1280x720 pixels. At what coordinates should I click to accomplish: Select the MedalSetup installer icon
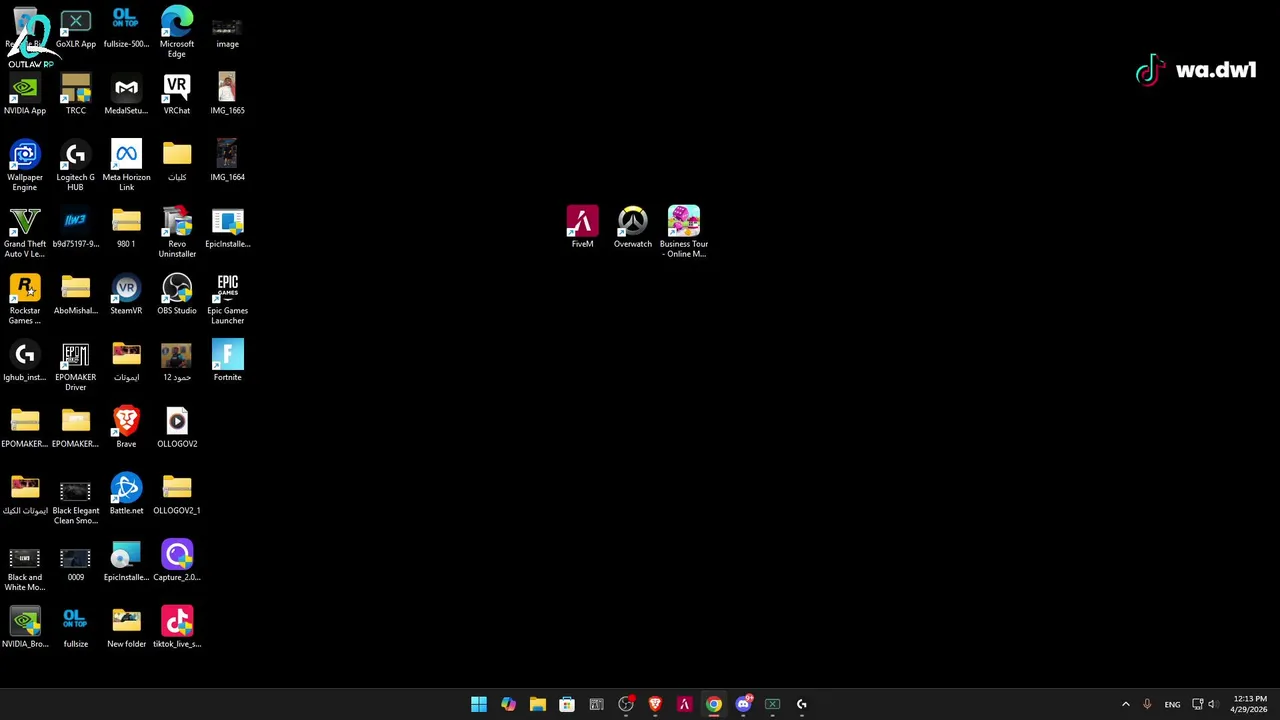point(126,95)
